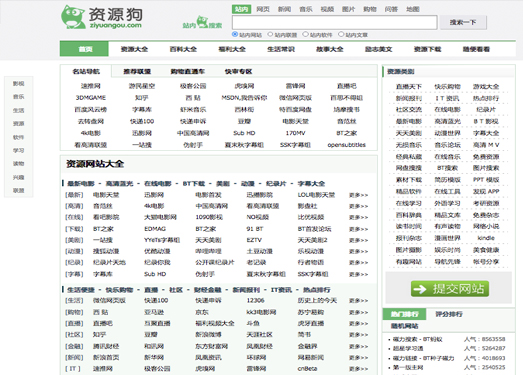Expand 更多>> in the [美剧] row

[x=358, y=240]
